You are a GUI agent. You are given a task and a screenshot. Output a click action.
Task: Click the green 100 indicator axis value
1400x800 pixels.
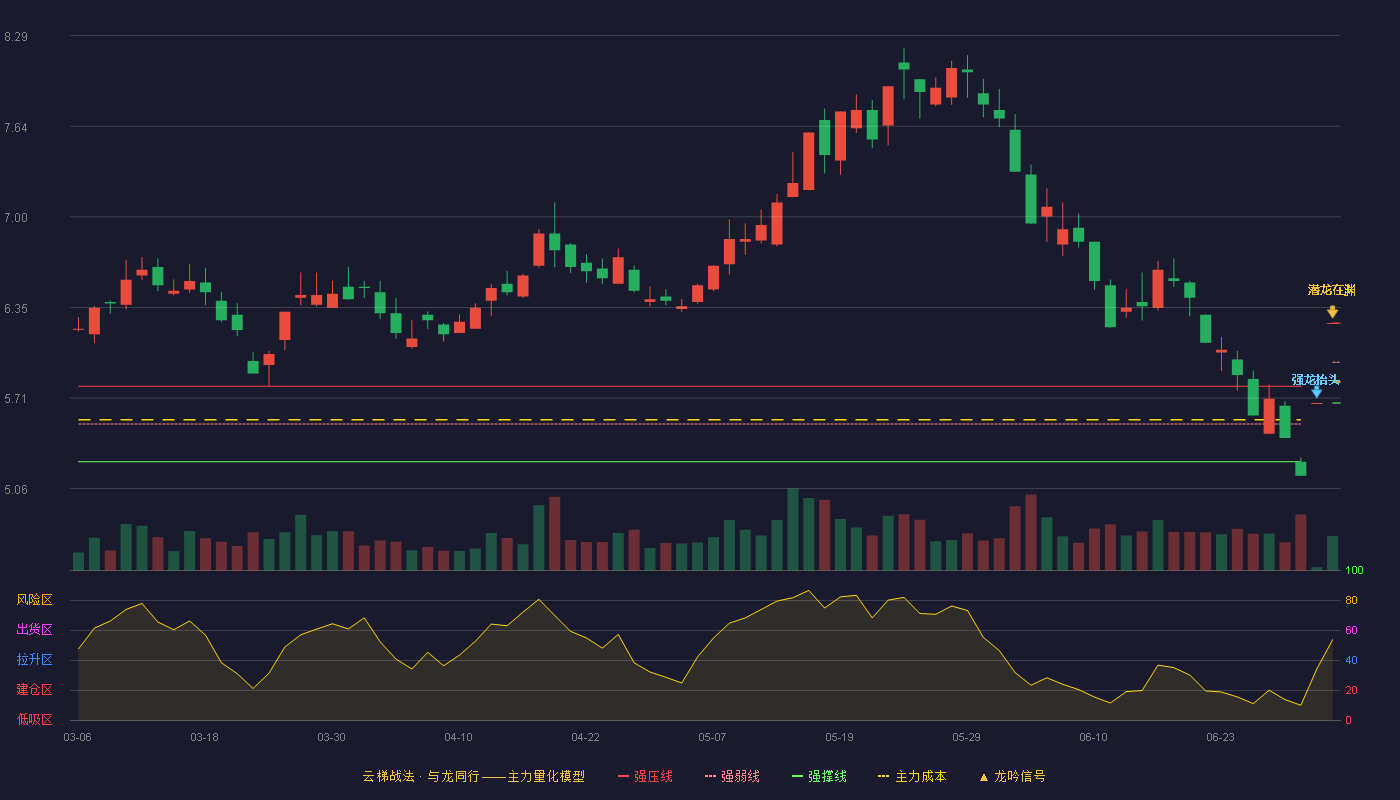pyautogui.click(x=1354, y=571)
